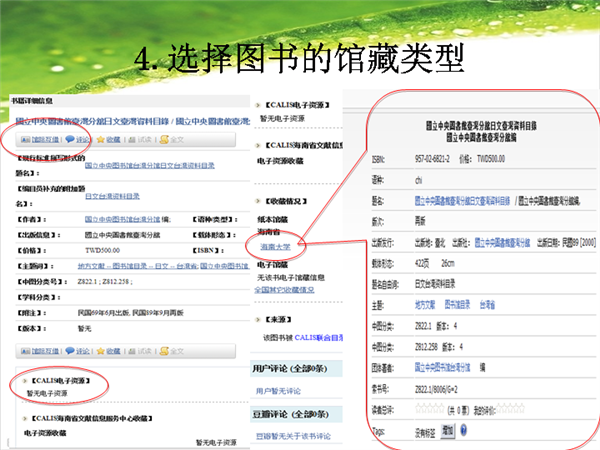The width and height of the screenshot is (600, 450).
Task: Click the 用户评论 (全部0条) header
Action: coord(290,369)
